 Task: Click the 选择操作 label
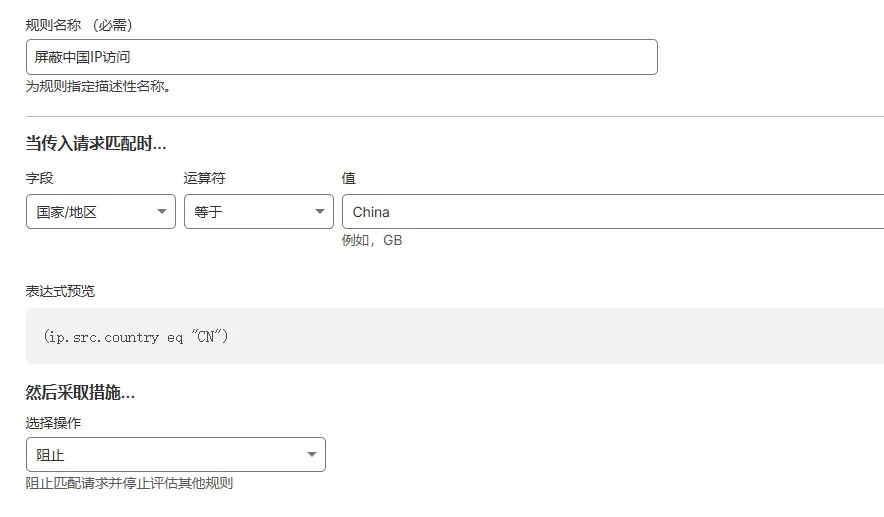tap(53, 423)
